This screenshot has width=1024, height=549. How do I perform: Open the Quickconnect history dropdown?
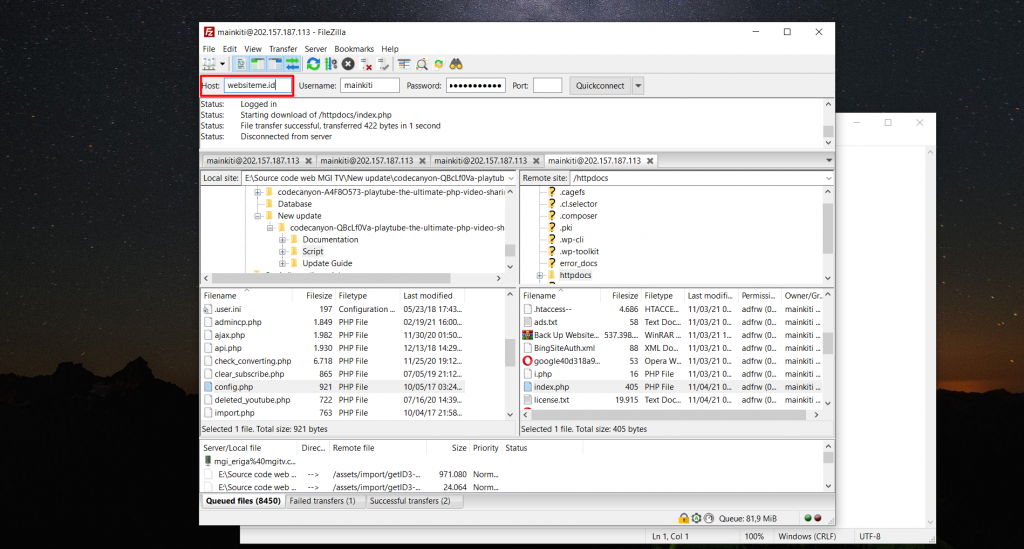coord(638,86)
